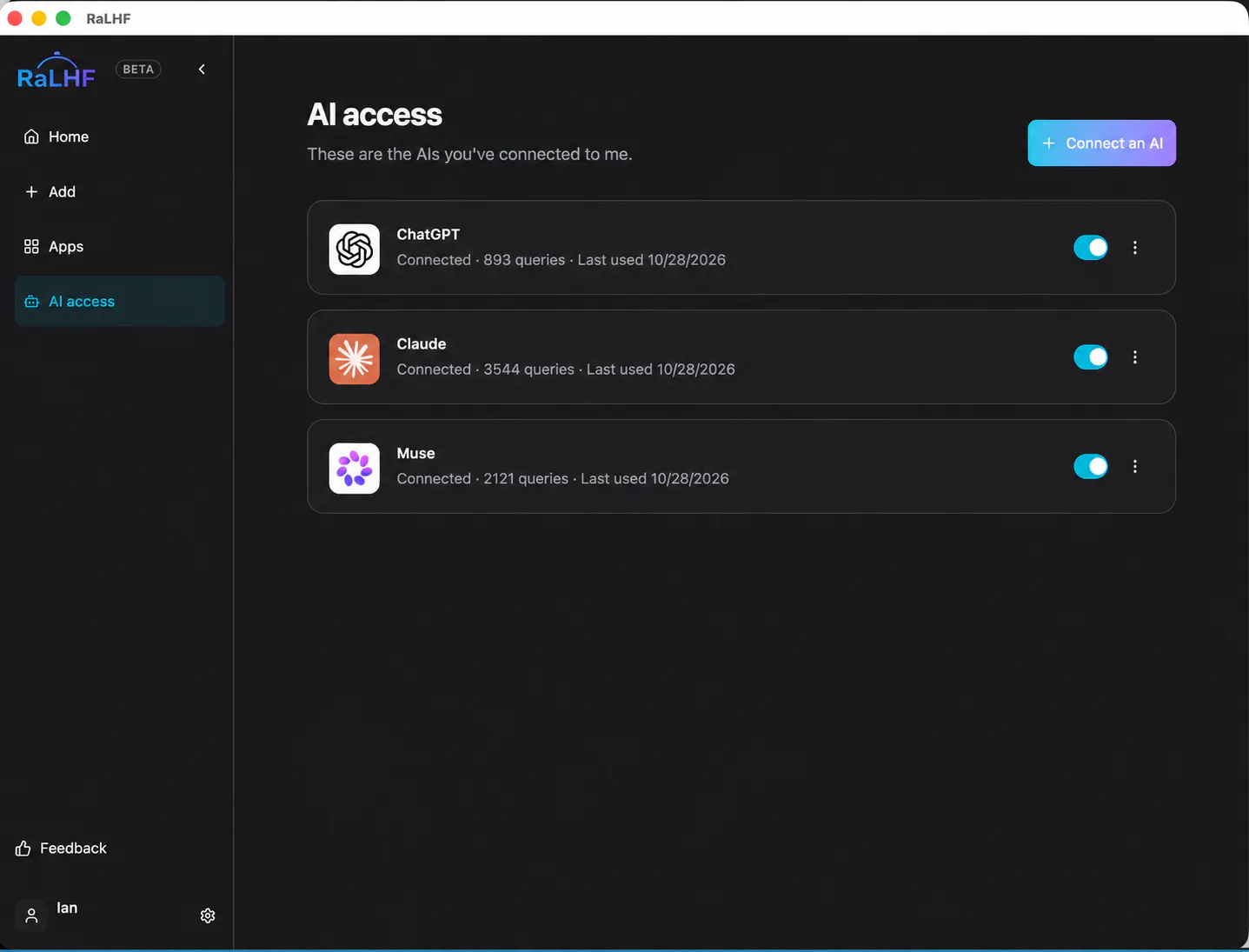Turn off the Claude access toggle

[1091, 357]
